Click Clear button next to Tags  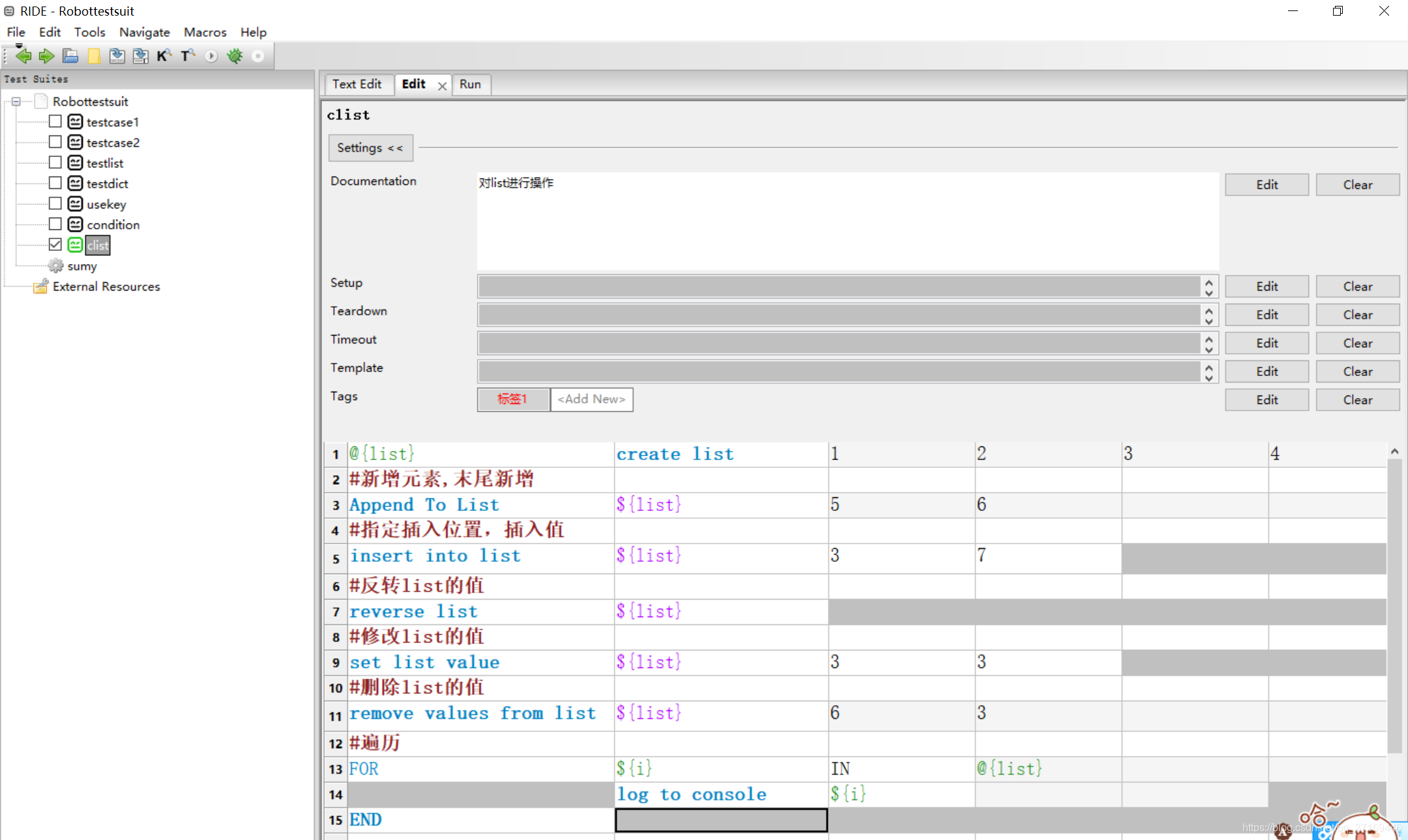point(1357,399)
